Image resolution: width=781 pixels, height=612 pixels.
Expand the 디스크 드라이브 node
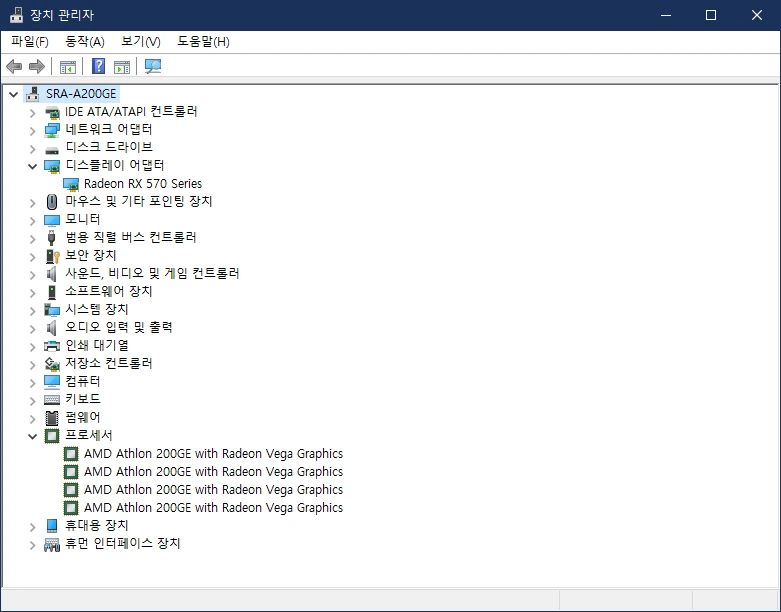point(32,149)
